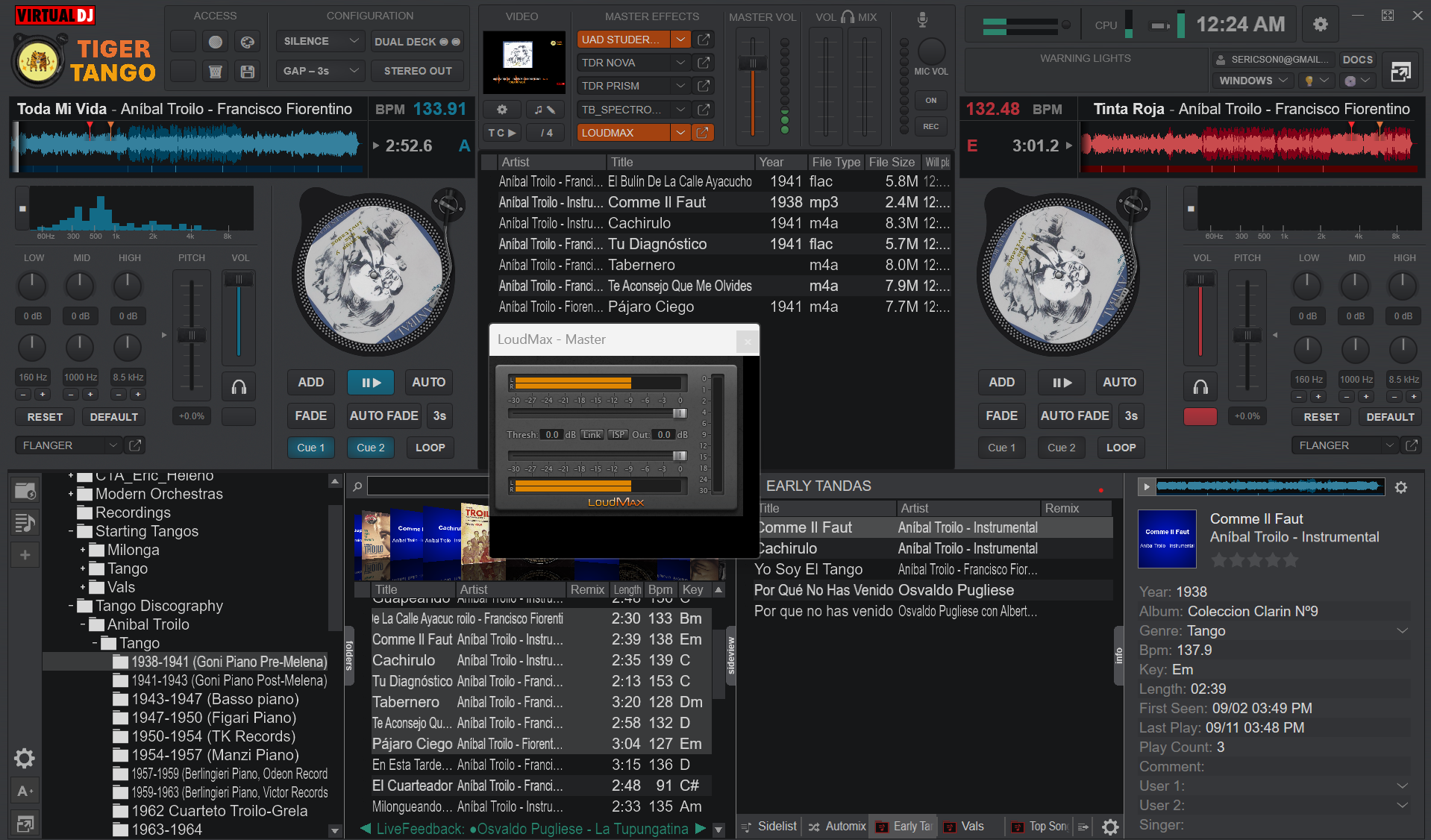Click the Master Vol fader handle

(753, 64)
